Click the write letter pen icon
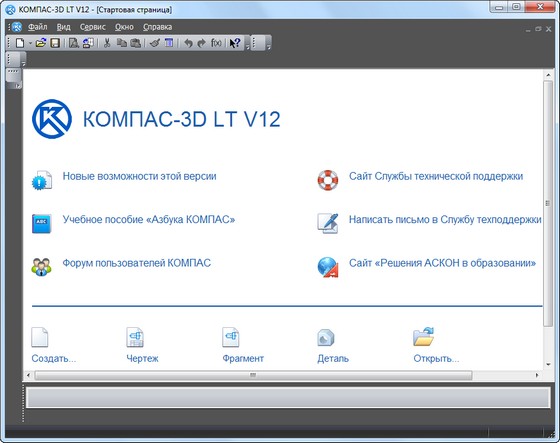The height and width of the screenshot is (443, 560). click(328, 223)
